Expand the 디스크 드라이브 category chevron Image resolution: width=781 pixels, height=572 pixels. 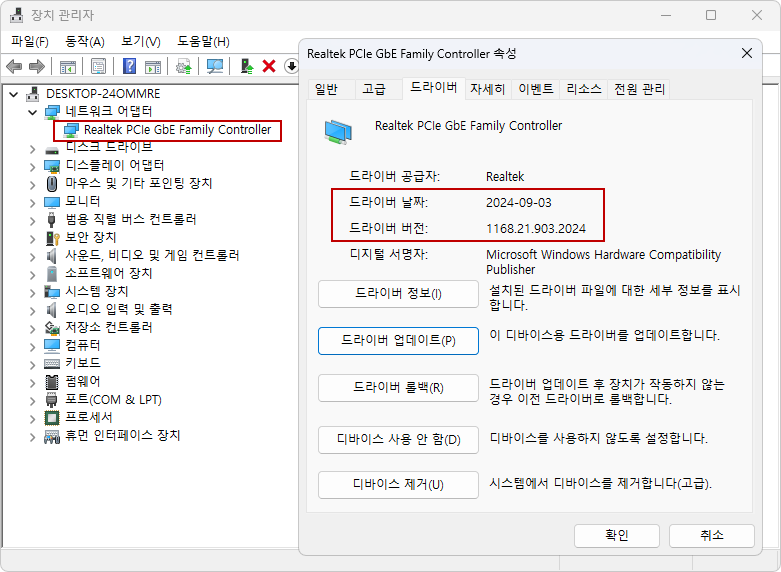33,148
